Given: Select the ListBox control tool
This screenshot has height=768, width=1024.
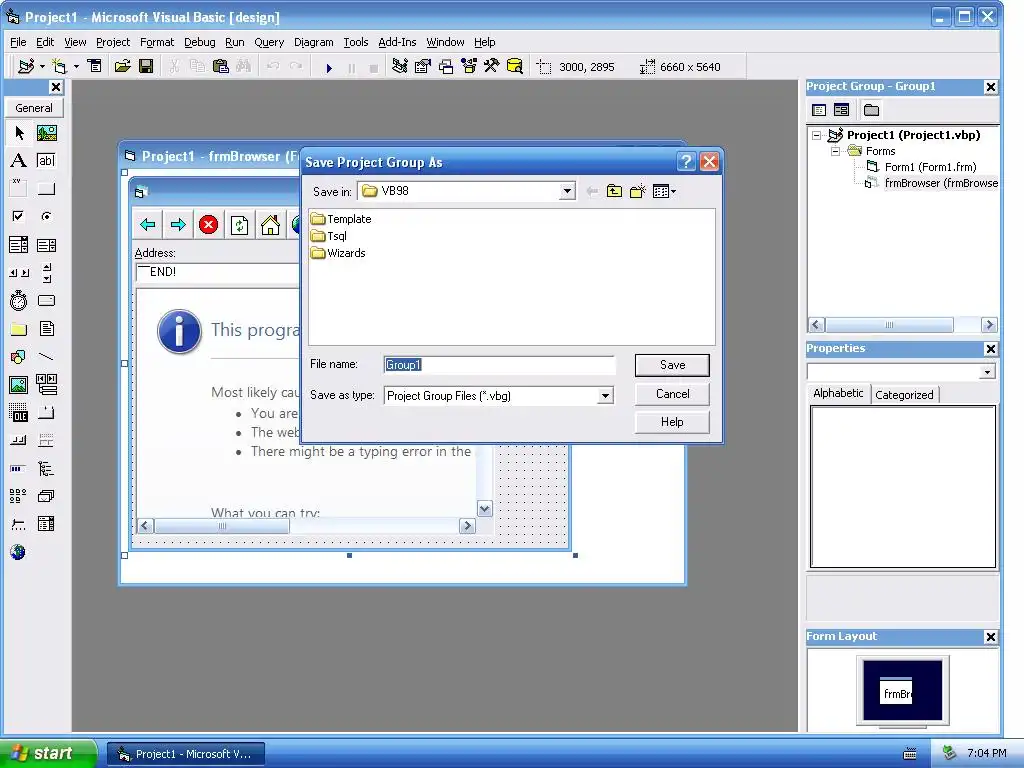Looking at the screenshot, I should coord(46,245).
